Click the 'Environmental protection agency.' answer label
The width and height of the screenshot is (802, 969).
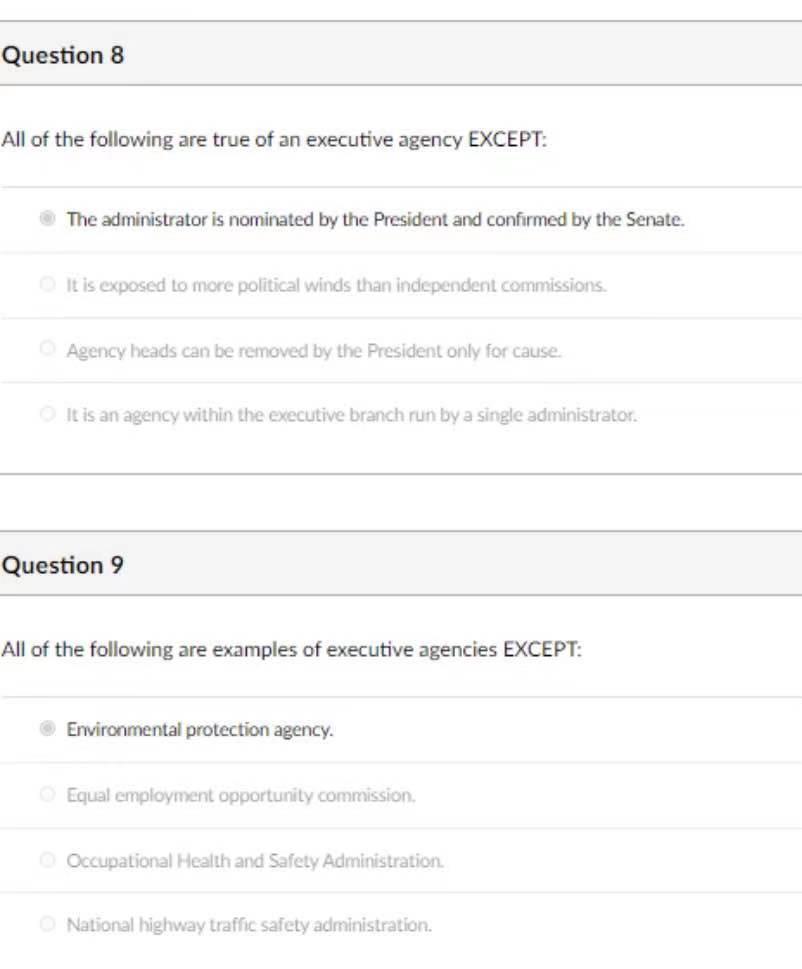(200, 730)
